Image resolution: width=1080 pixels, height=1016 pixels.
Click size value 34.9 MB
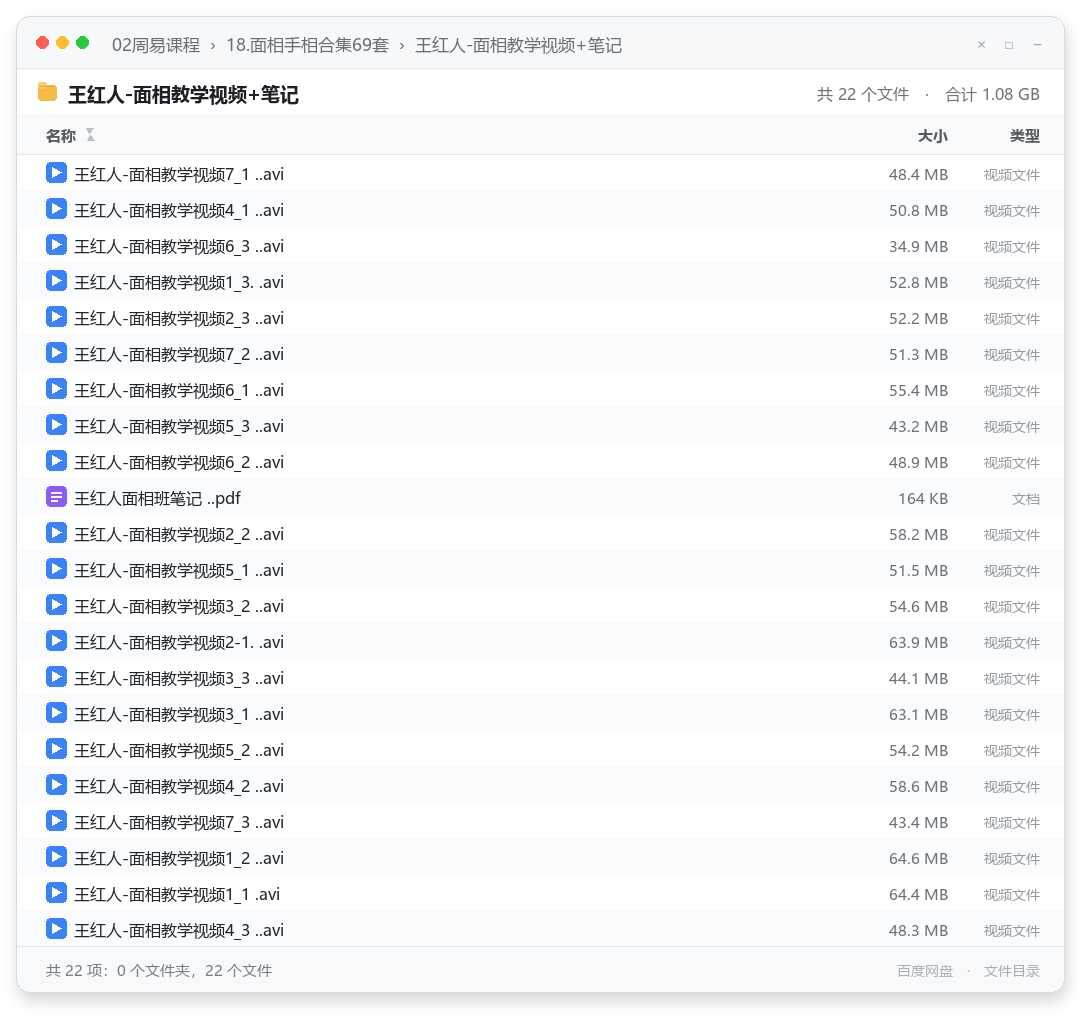[x=918, y=247]
